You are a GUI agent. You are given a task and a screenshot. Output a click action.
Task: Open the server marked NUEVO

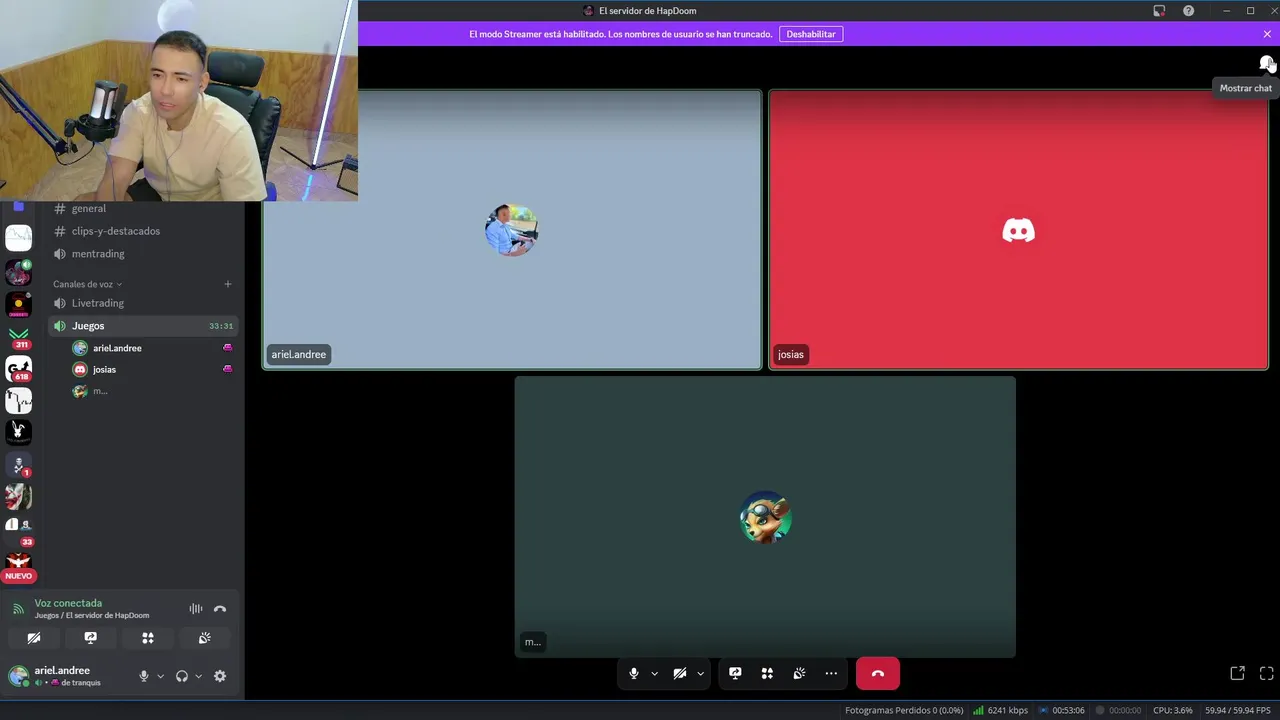coord(19,566)
